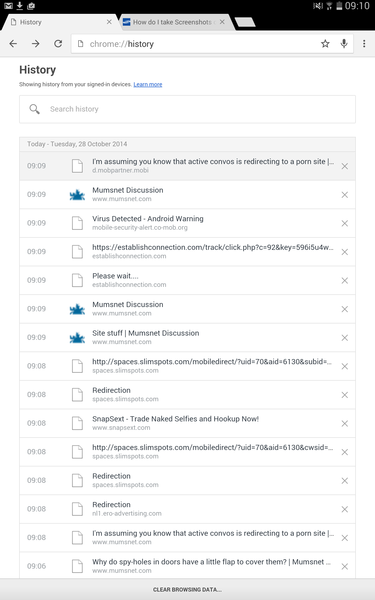Click the nl1.ero-advertising.com domain text
Image resolution: width=375 pixels, height=600 pixels.
click(x=127, y=514)
